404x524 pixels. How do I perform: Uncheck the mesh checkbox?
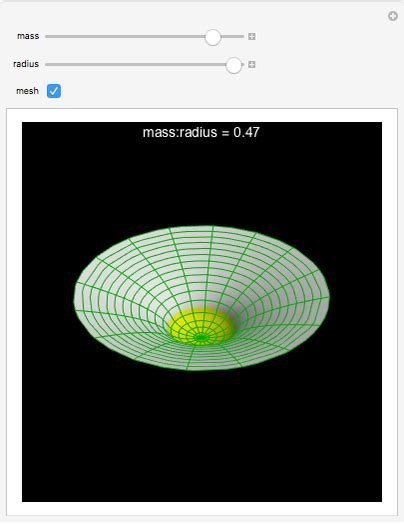pos(54,91)
